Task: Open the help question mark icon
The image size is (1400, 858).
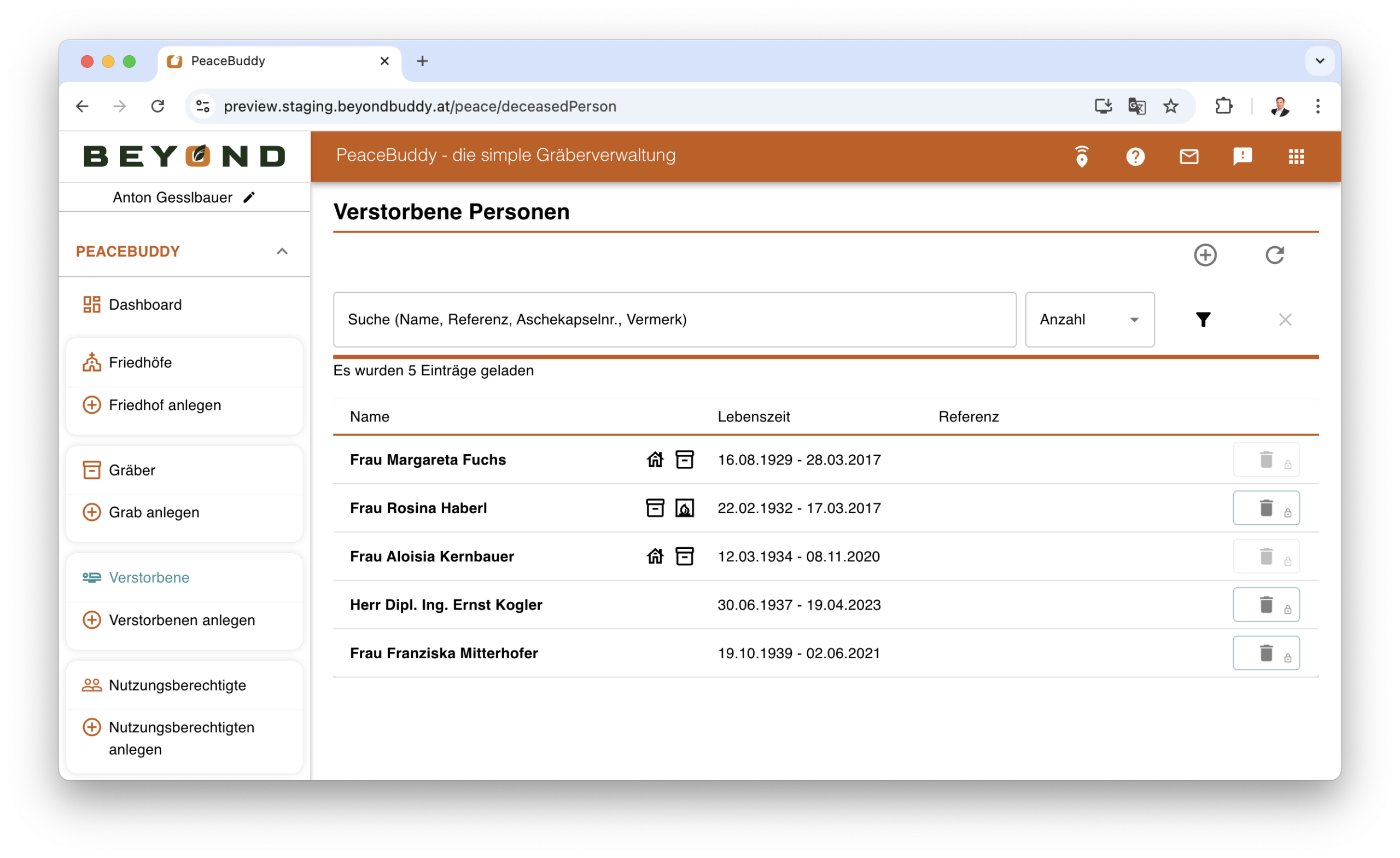Action: pyautogui.click(x=1135, y=156)
